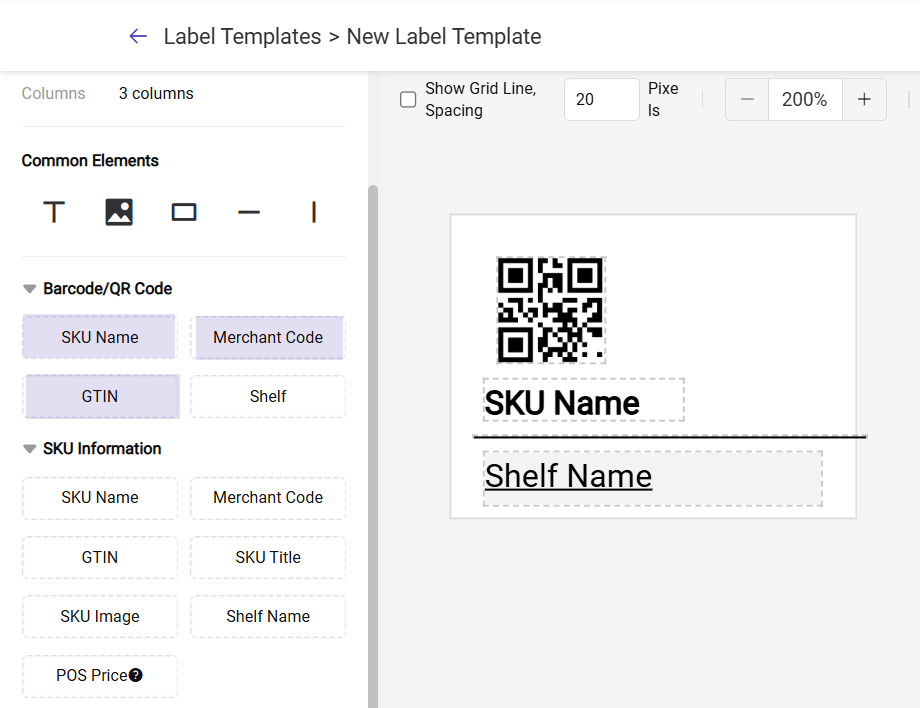Select the Vertical line element tool
The height and width of the screenshot is (708, 920).
coord(314,212)
